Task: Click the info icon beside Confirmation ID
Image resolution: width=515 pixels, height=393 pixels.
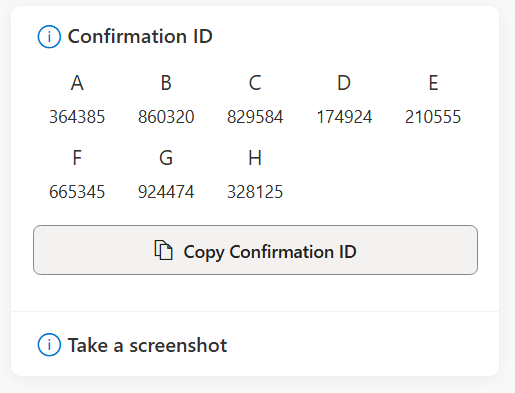Action: [49, 37]
